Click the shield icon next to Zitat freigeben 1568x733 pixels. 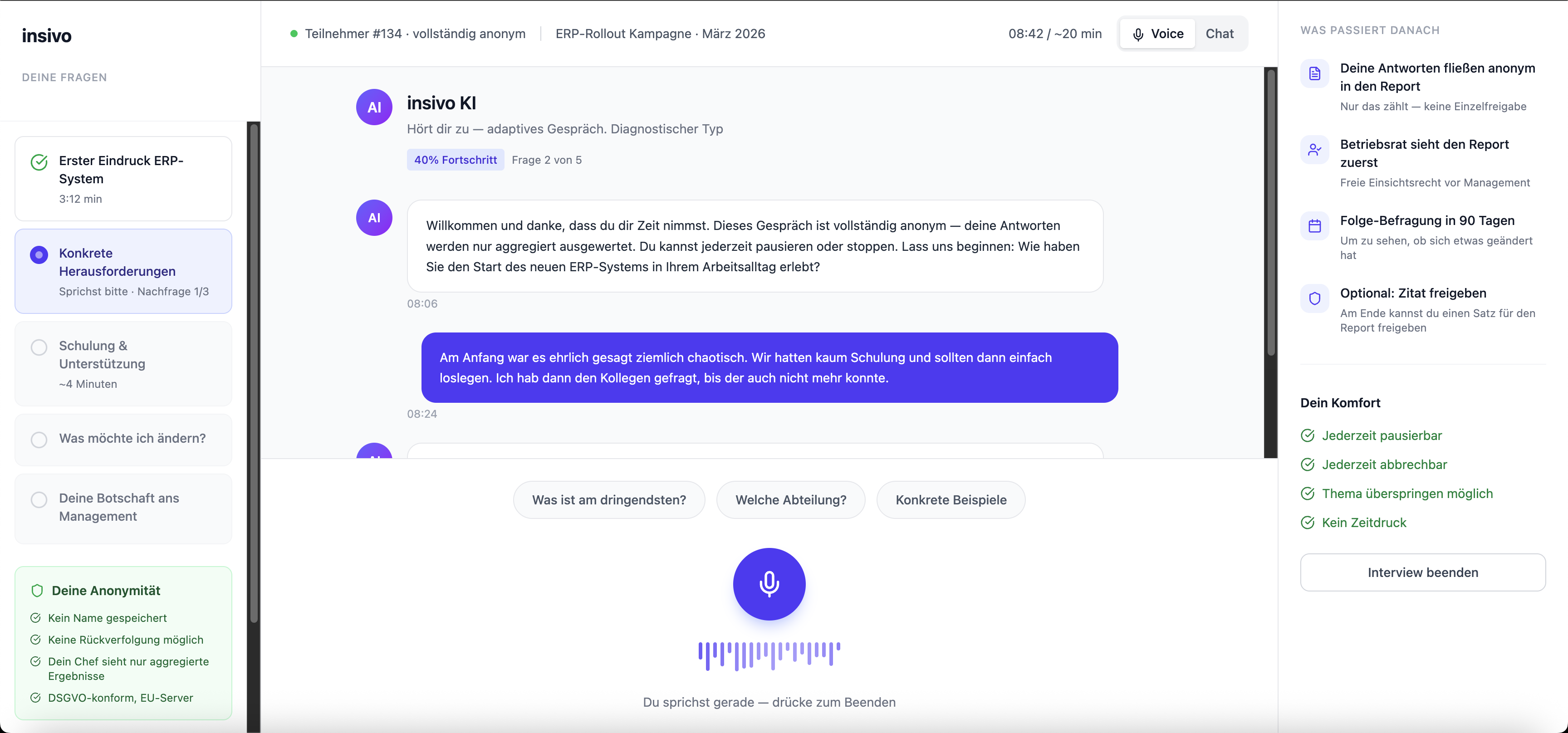coord(1314,298)
